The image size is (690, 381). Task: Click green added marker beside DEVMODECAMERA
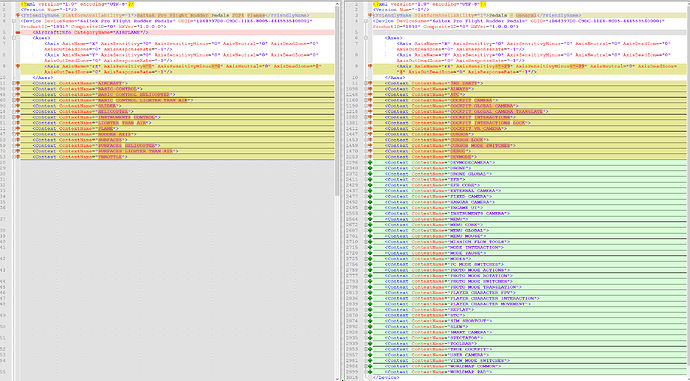(370, 162)
